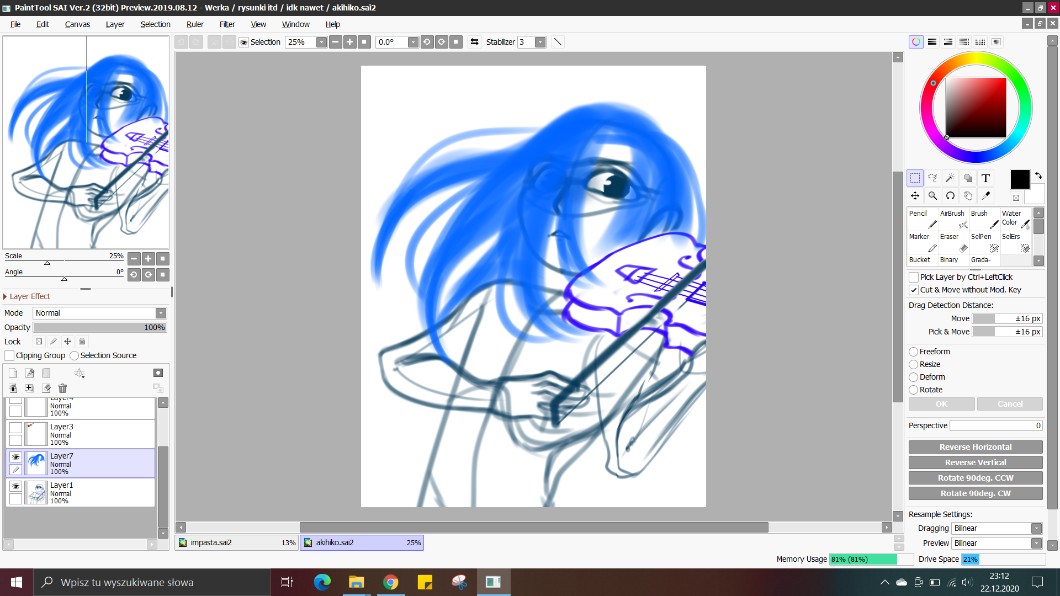This screenshot has width=1060, height=596.
Task: Click the Rotate 90deg. CCW button
Action: [975, 478]
